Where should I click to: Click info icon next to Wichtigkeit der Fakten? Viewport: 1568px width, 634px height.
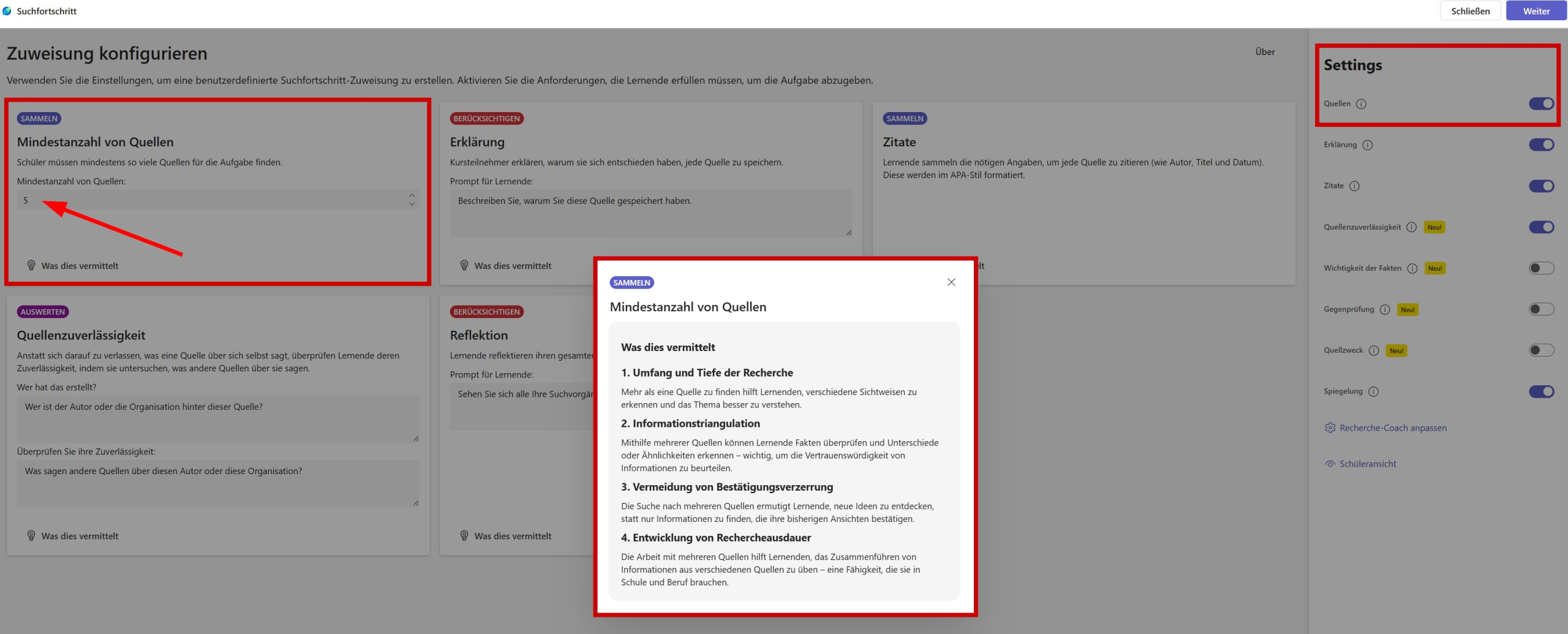point(1412,268)
